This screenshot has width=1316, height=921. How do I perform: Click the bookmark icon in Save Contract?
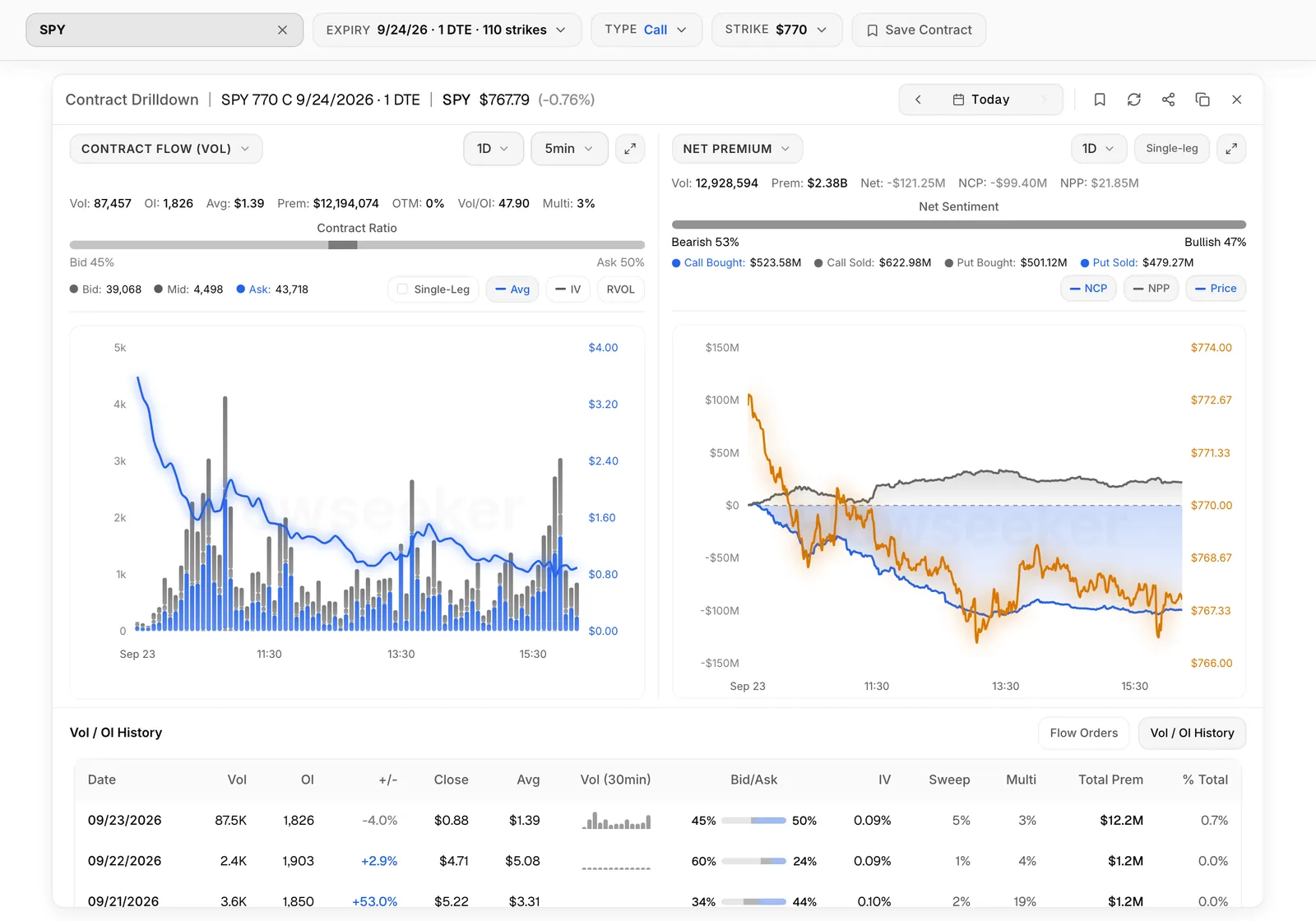click(872, 30)
